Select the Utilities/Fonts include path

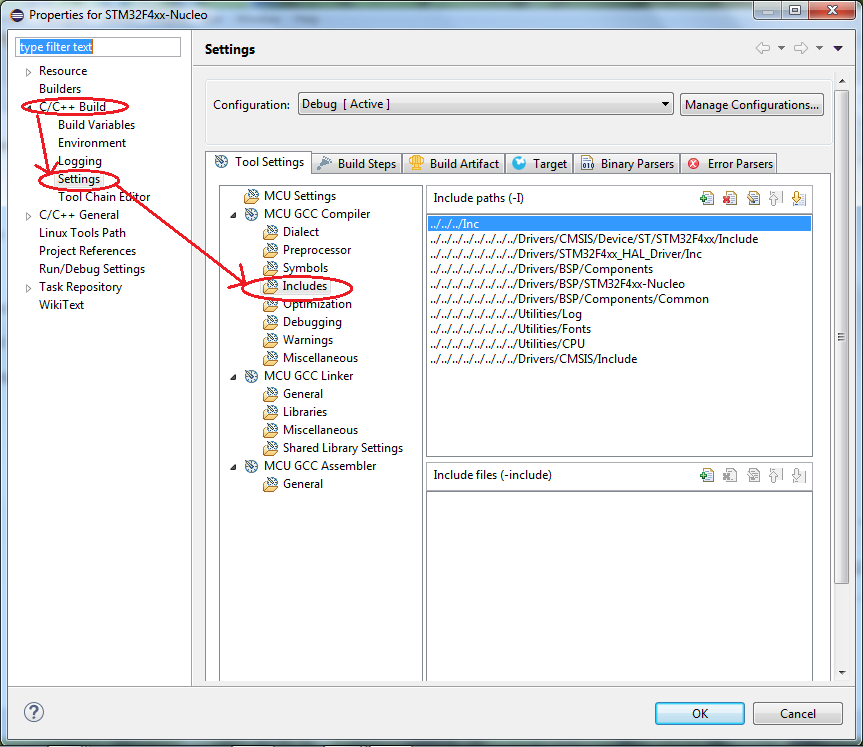pyautogui.click(x=619, y=329)
